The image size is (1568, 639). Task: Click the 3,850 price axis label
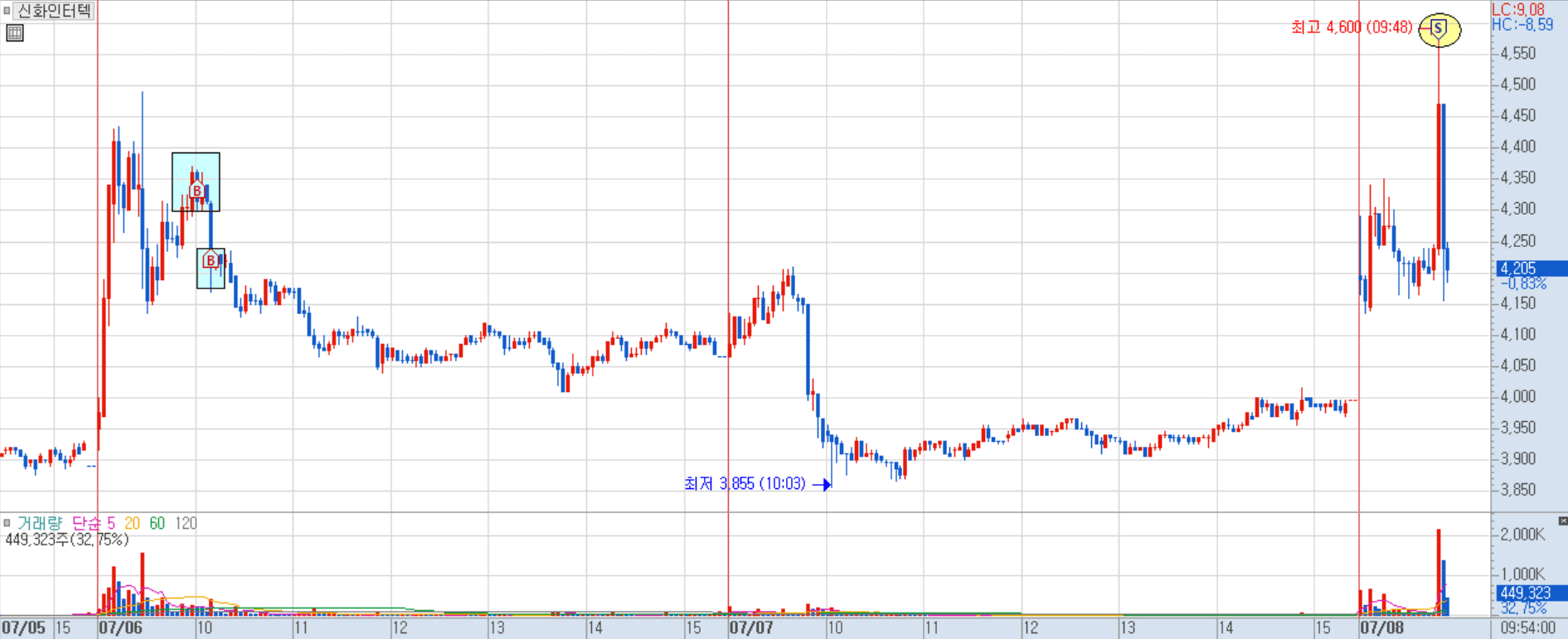(1518, 490)
